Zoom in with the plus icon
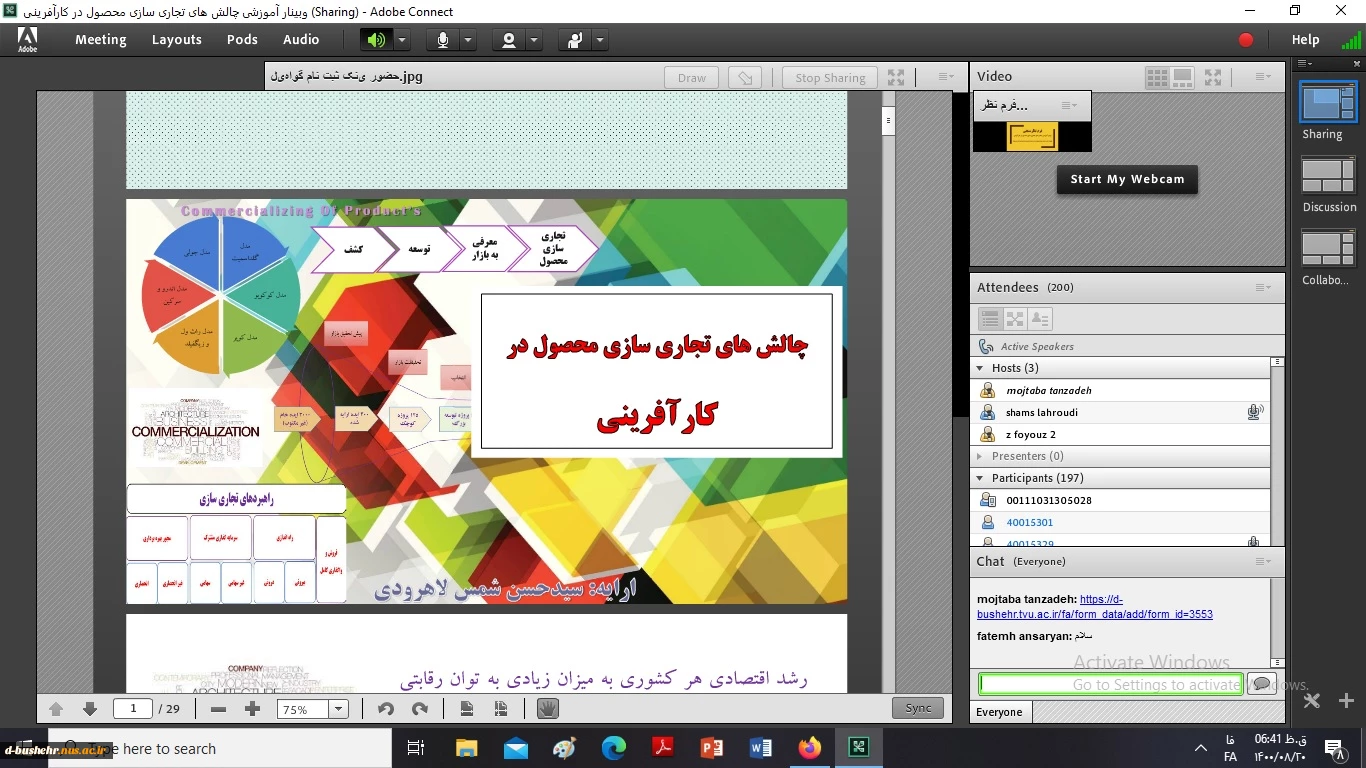The image size is (1366, 768). click(252, 709)
